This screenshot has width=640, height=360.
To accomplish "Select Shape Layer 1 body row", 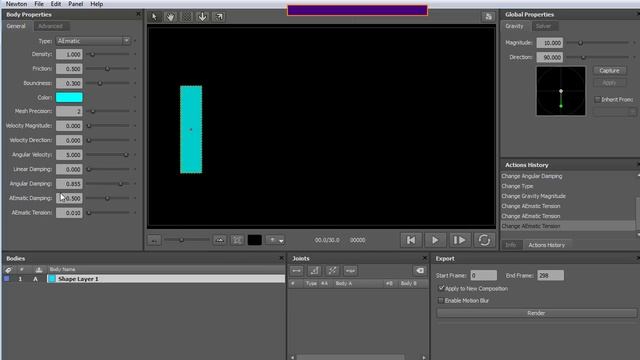I will click(x=166, y=279).
